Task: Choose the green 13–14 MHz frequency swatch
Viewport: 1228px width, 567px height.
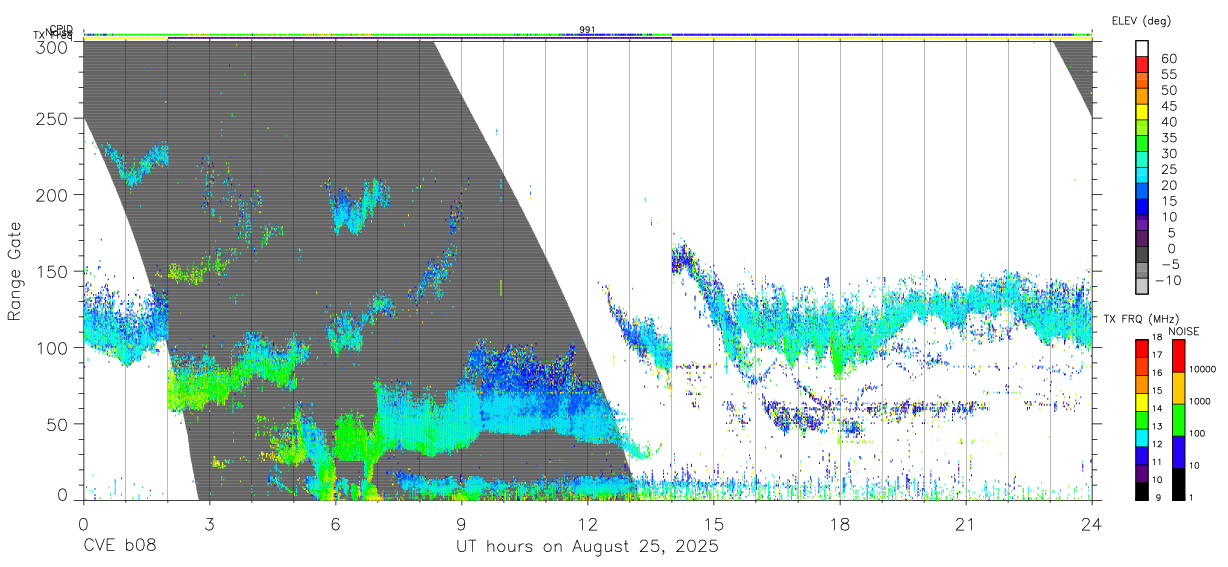Action: pos(1143,419)
